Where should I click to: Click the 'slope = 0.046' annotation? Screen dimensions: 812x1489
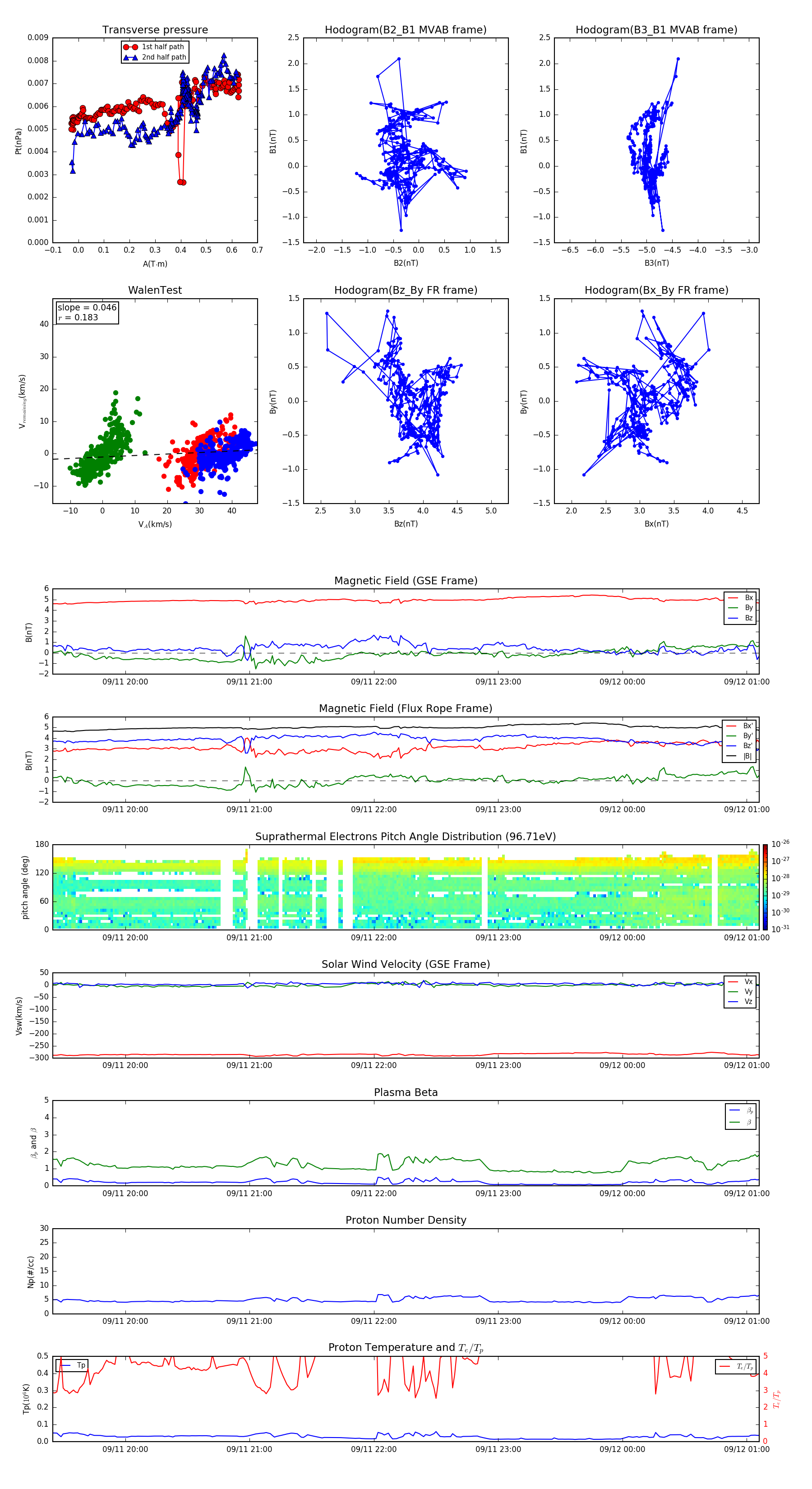87,308
